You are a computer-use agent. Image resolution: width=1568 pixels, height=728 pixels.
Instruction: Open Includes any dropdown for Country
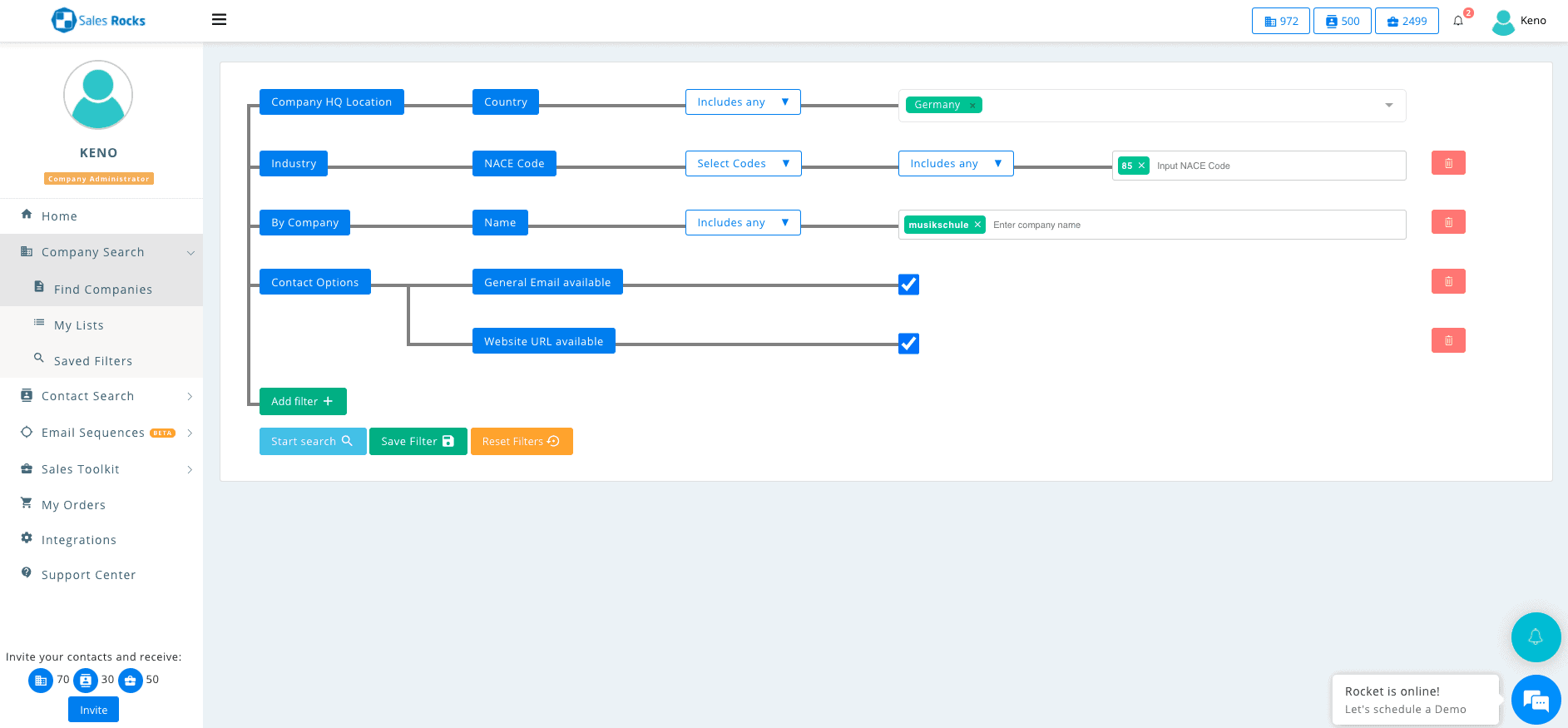[x=743, y=102]
